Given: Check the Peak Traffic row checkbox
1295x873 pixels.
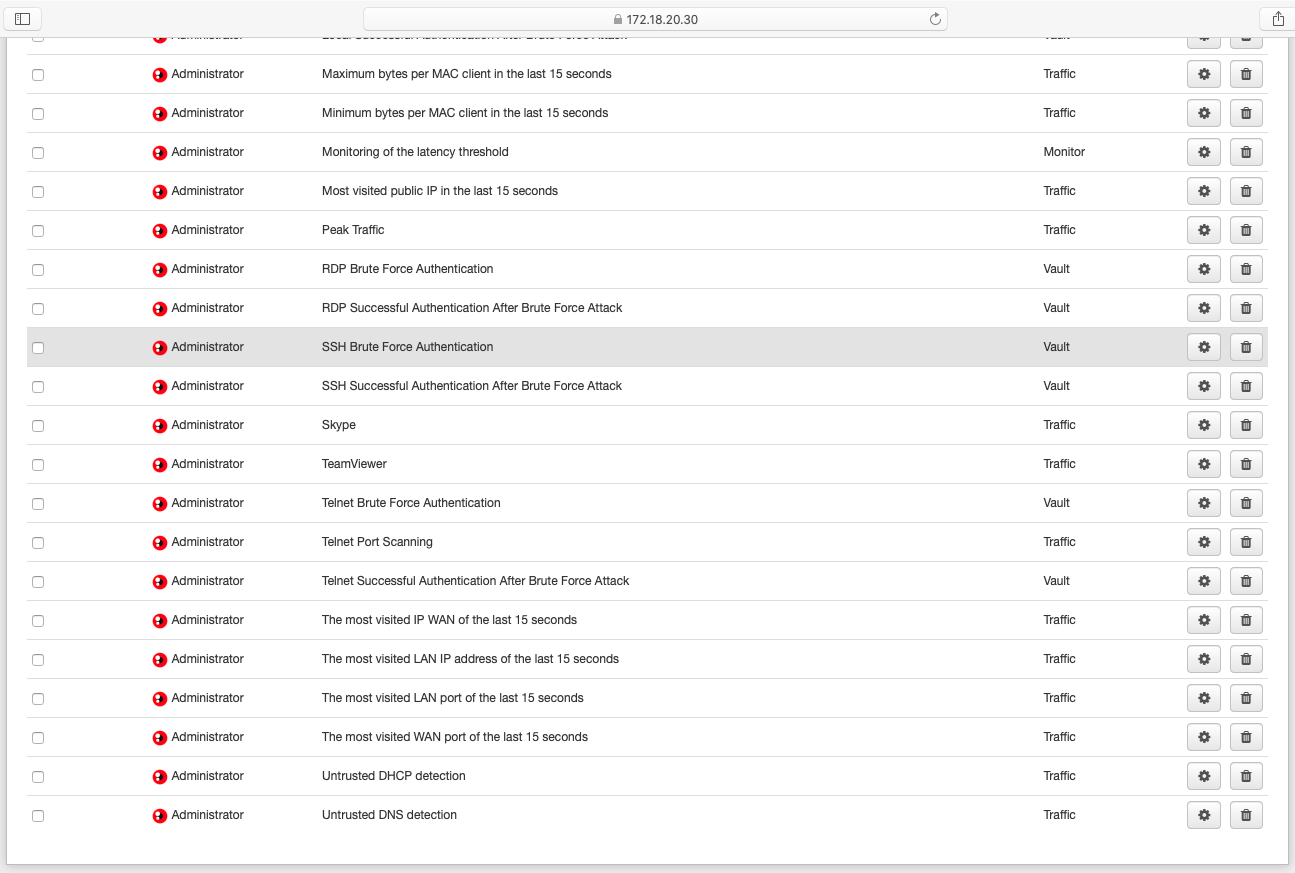Looking at the screenshot, I should [x=38, y=231].
